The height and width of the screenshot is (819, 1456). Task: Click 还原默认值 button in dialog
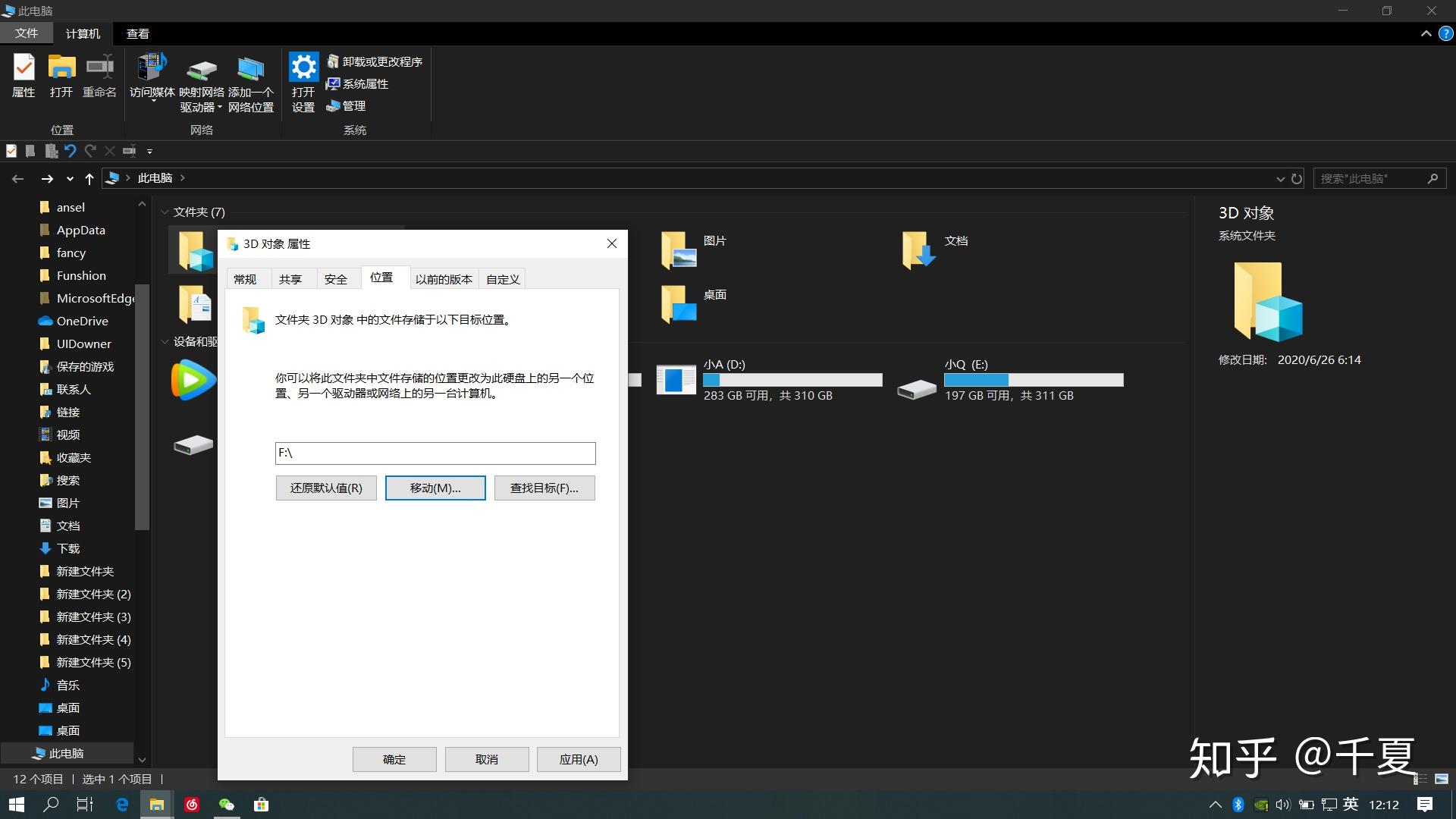click(x=326, y=487)
